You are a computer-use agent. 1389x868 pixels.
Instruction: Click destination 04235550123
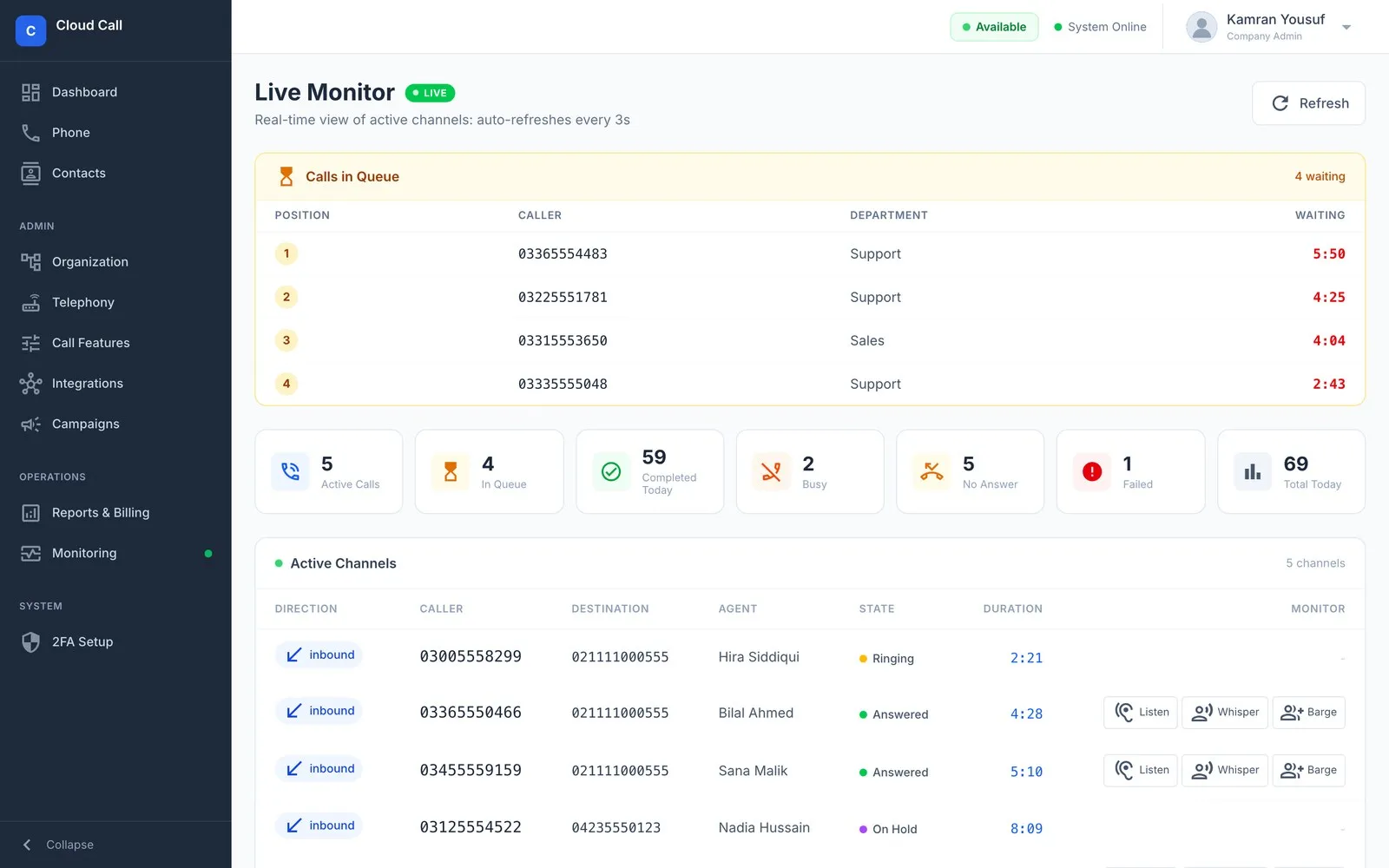point(616,828)
